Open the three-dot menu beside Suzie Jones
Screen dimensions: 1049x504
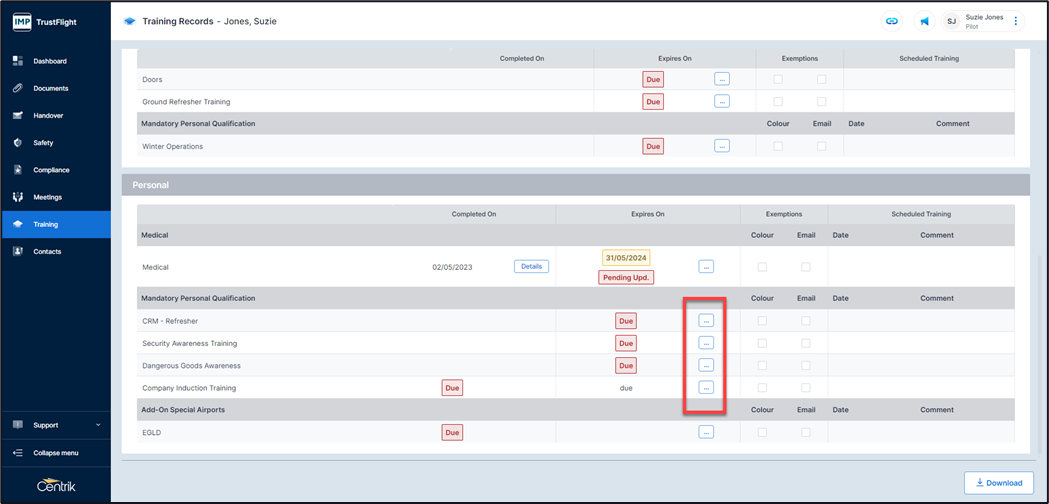[x=1016, y=21]
